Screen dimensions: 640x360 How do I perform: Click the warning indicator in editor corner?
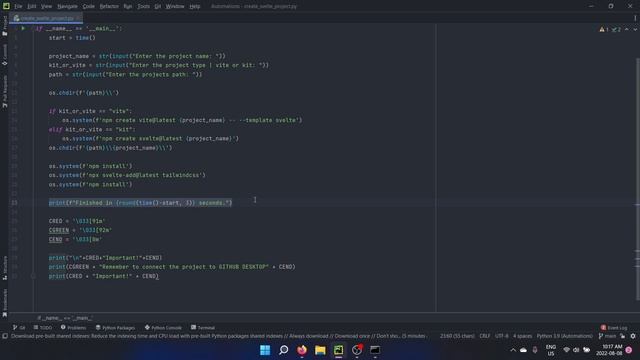[604, 29]
